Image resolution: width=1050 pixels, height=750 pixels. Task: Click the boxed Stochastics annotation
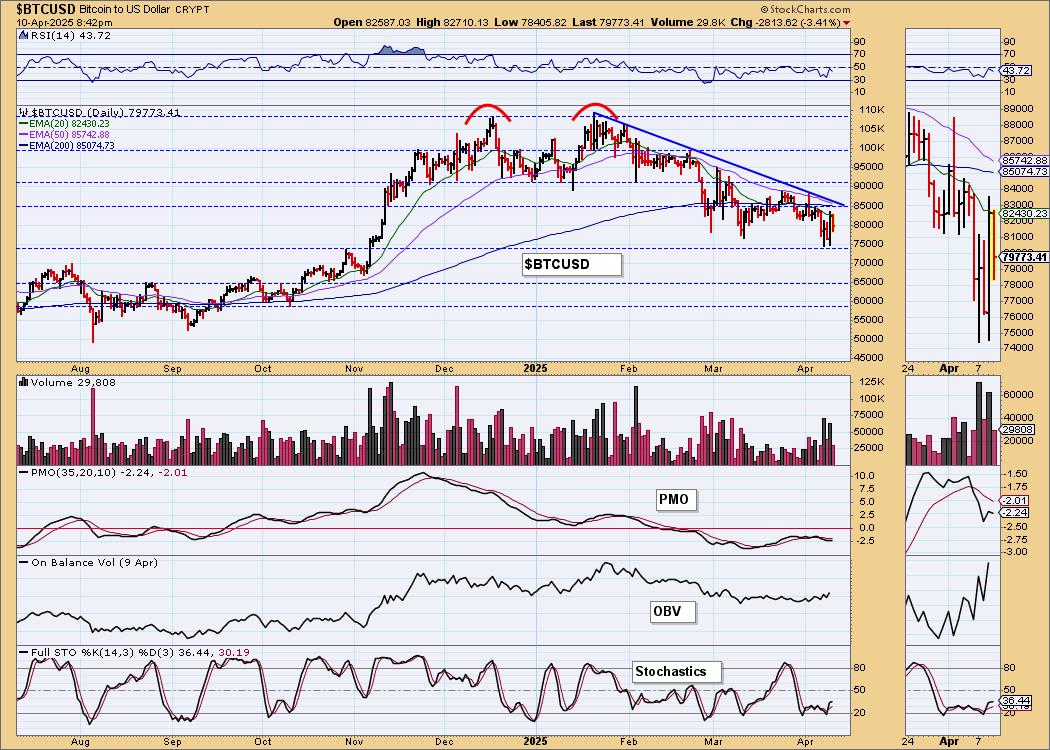click(676, 672)
